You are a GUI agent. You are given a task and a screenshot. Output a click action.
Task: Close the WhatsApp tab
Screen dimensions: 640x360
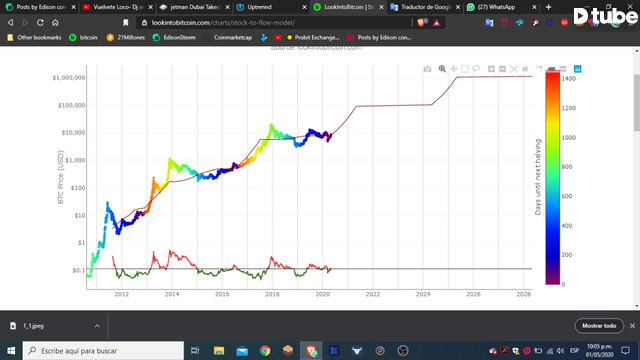click(x=534, y=7)
